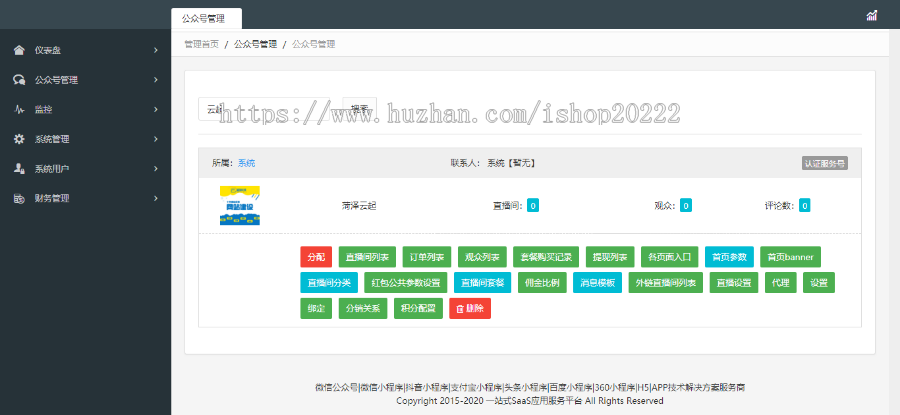
Task: Open 提现列表
Action: (x=610, y=257)
